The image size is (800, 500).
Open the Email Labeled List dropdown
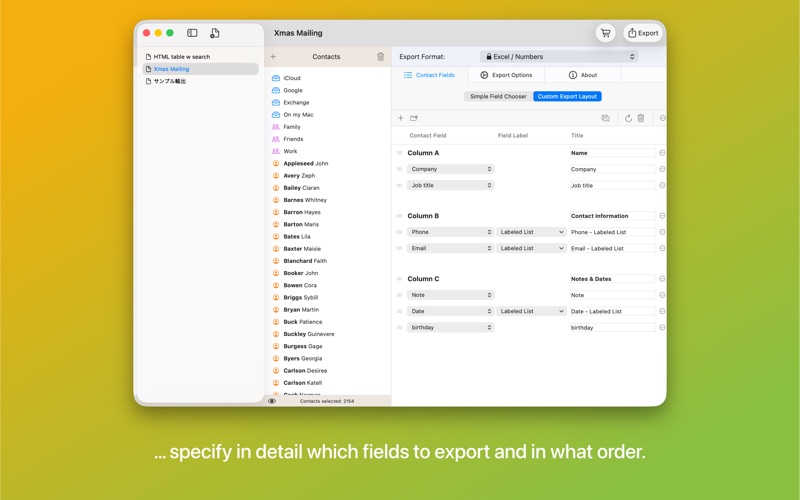pyautogui.click(x=531, y=248)
